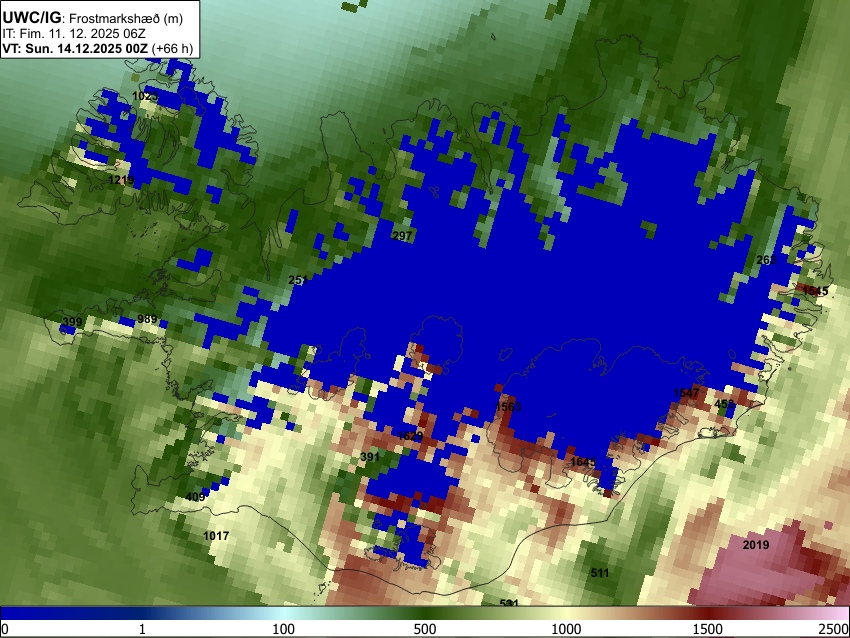Click the legend tick labeled 1500

tap(708, 629)
